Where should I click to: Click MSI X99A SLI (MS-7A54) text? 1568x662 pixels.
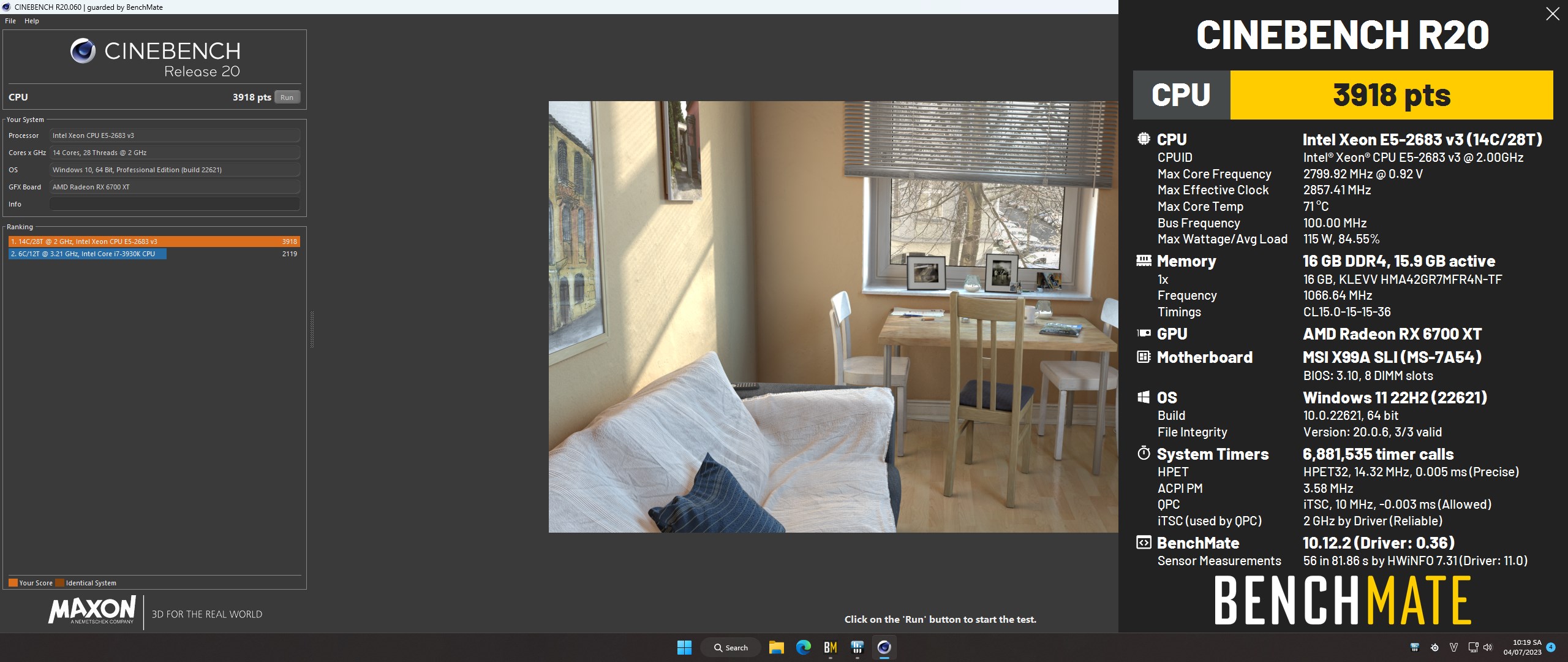click(x=1392, y=357)
